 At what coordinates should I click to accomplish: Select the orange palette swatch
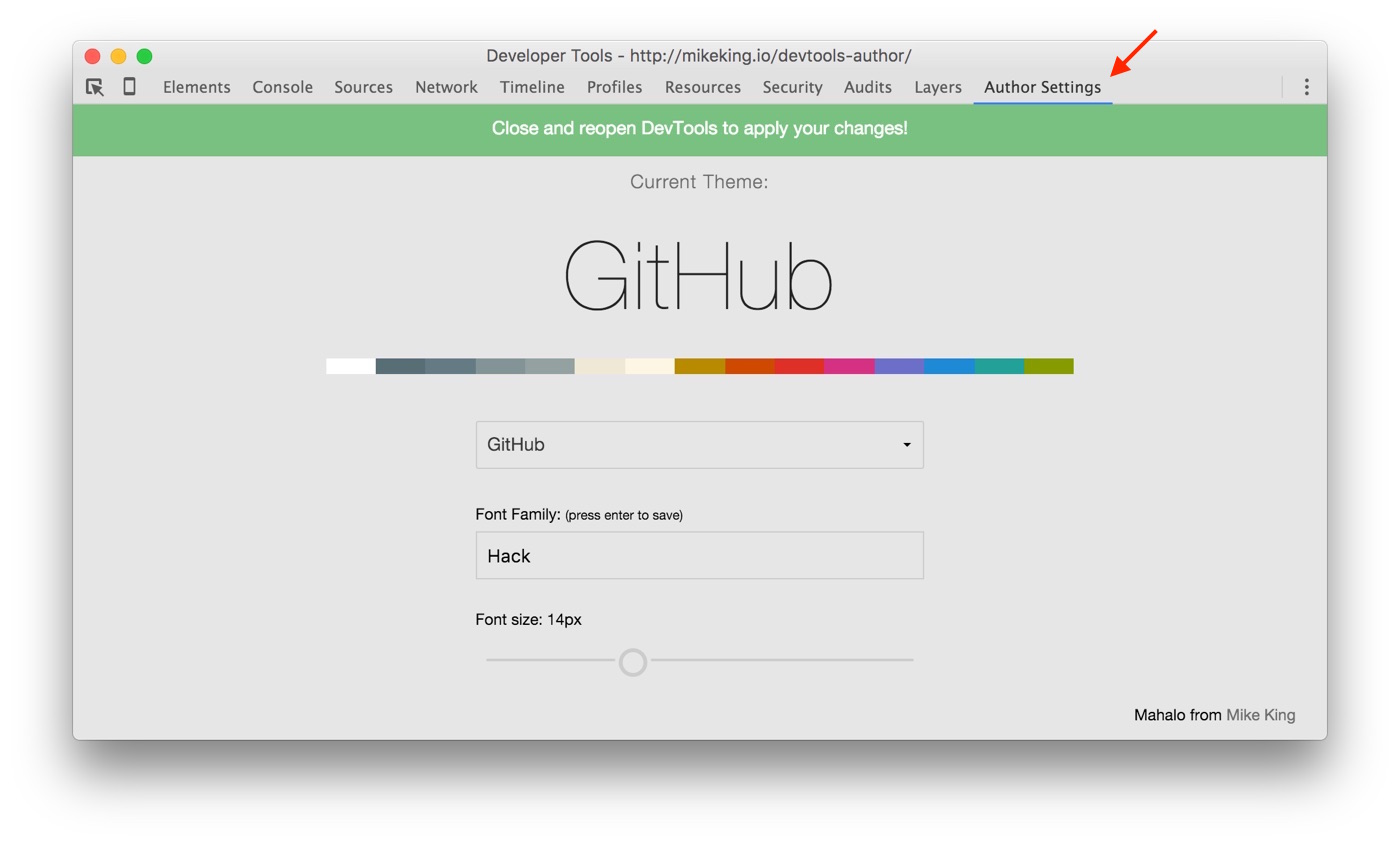[750, 366]
